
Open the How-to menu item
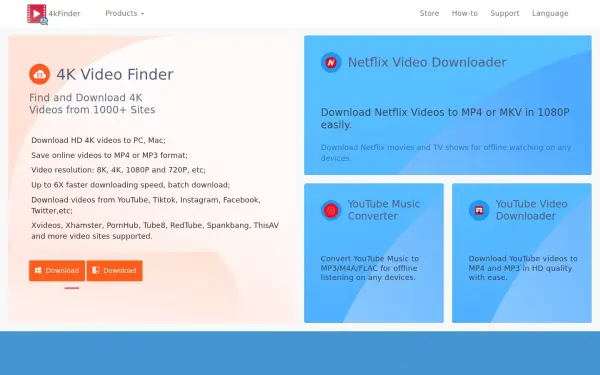(x=465, y=13)
